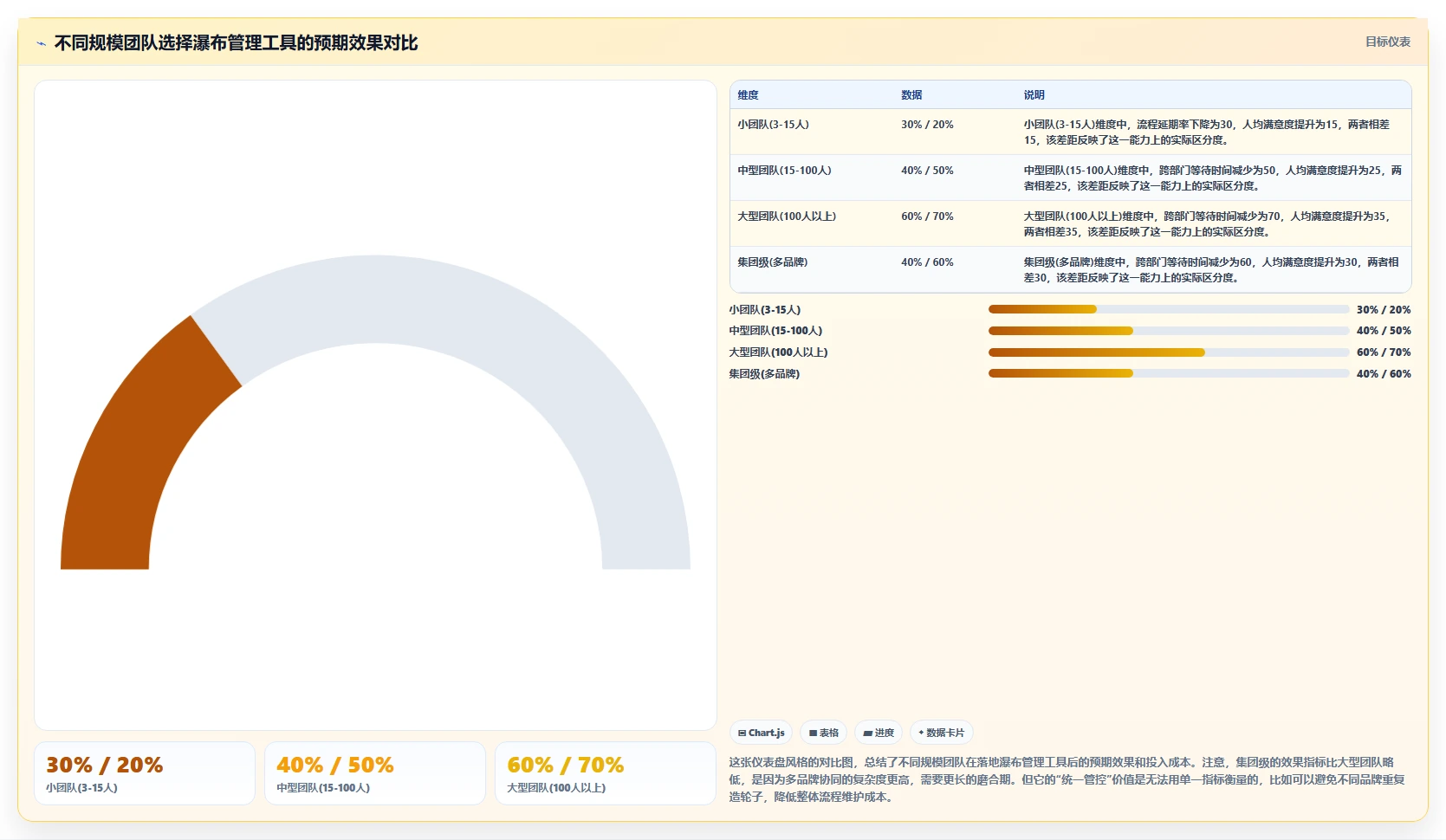Click the 说明 column header
This screenshot has height=840, width=1446.
click(1034, 95)
